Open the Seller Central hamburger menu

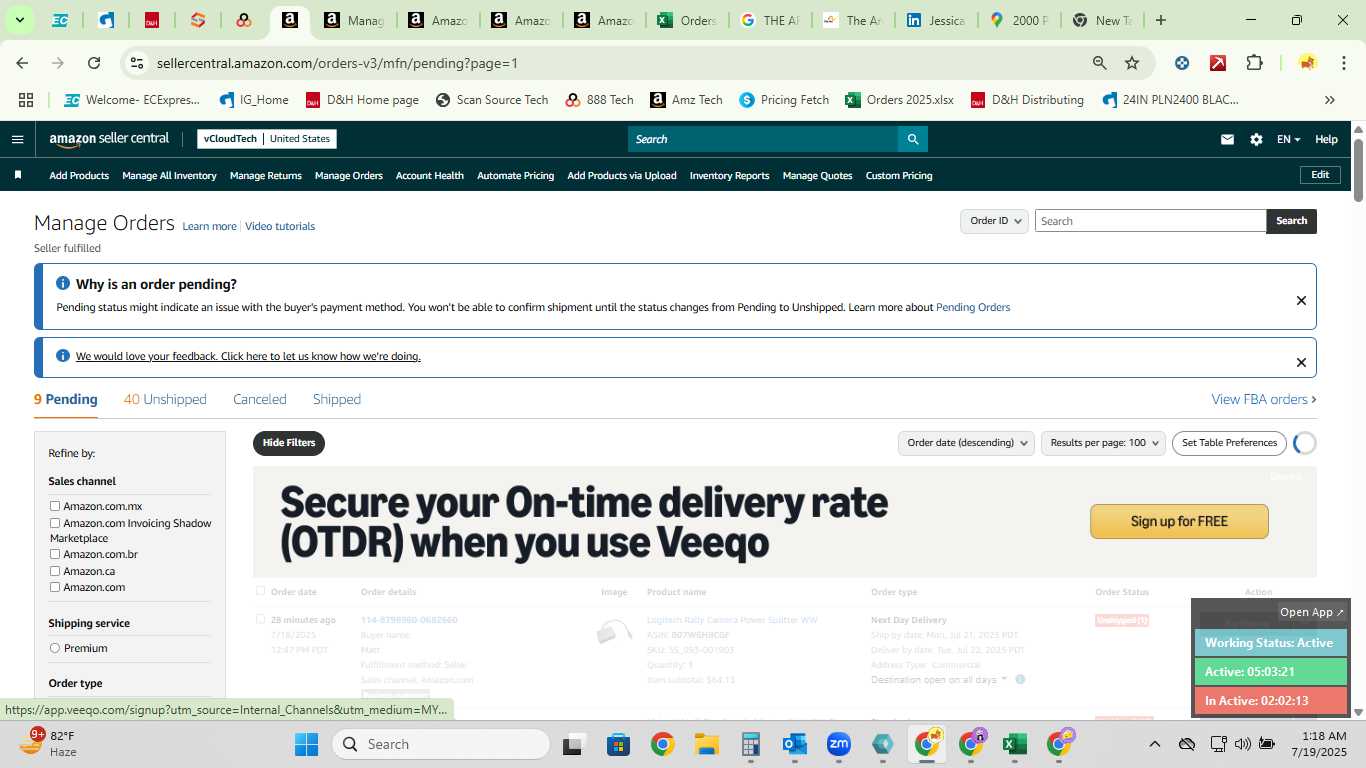(x=17, y=139)
